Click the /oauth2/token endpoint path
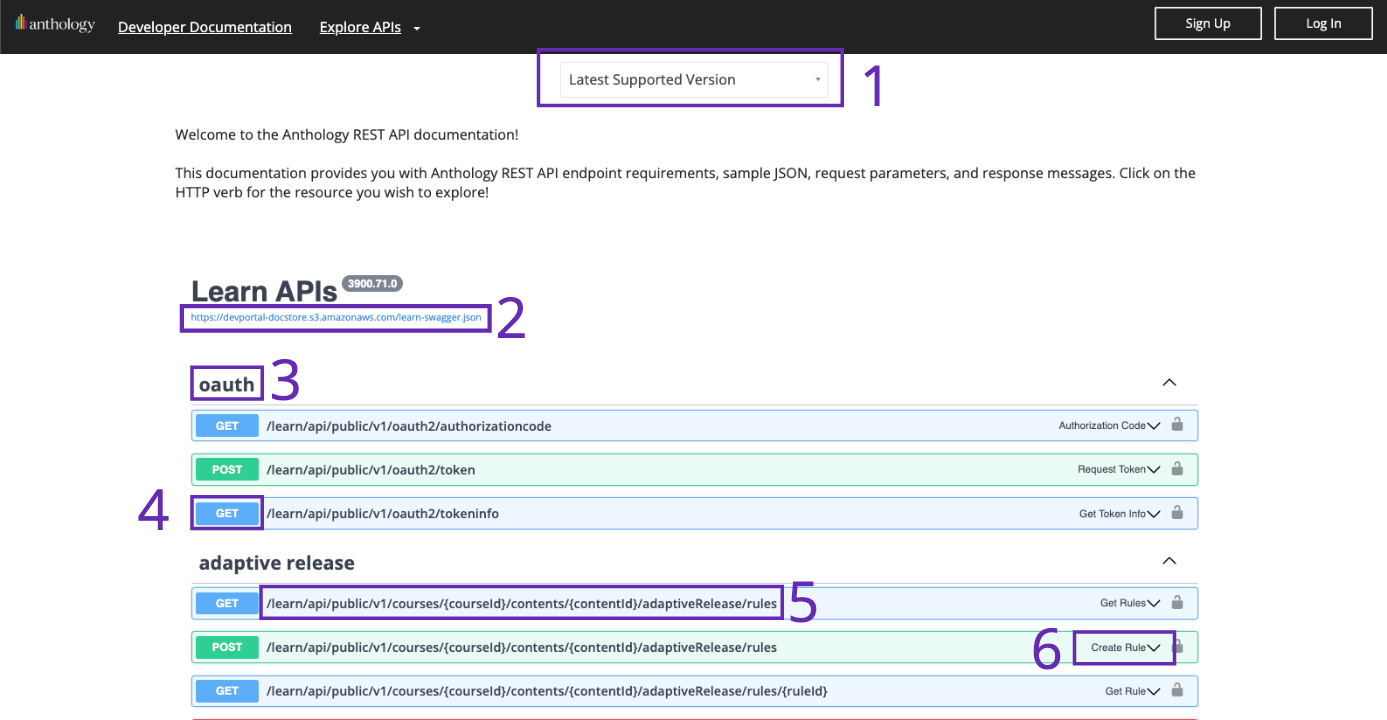Viewport: 1387px width, 720px height. 371,470
